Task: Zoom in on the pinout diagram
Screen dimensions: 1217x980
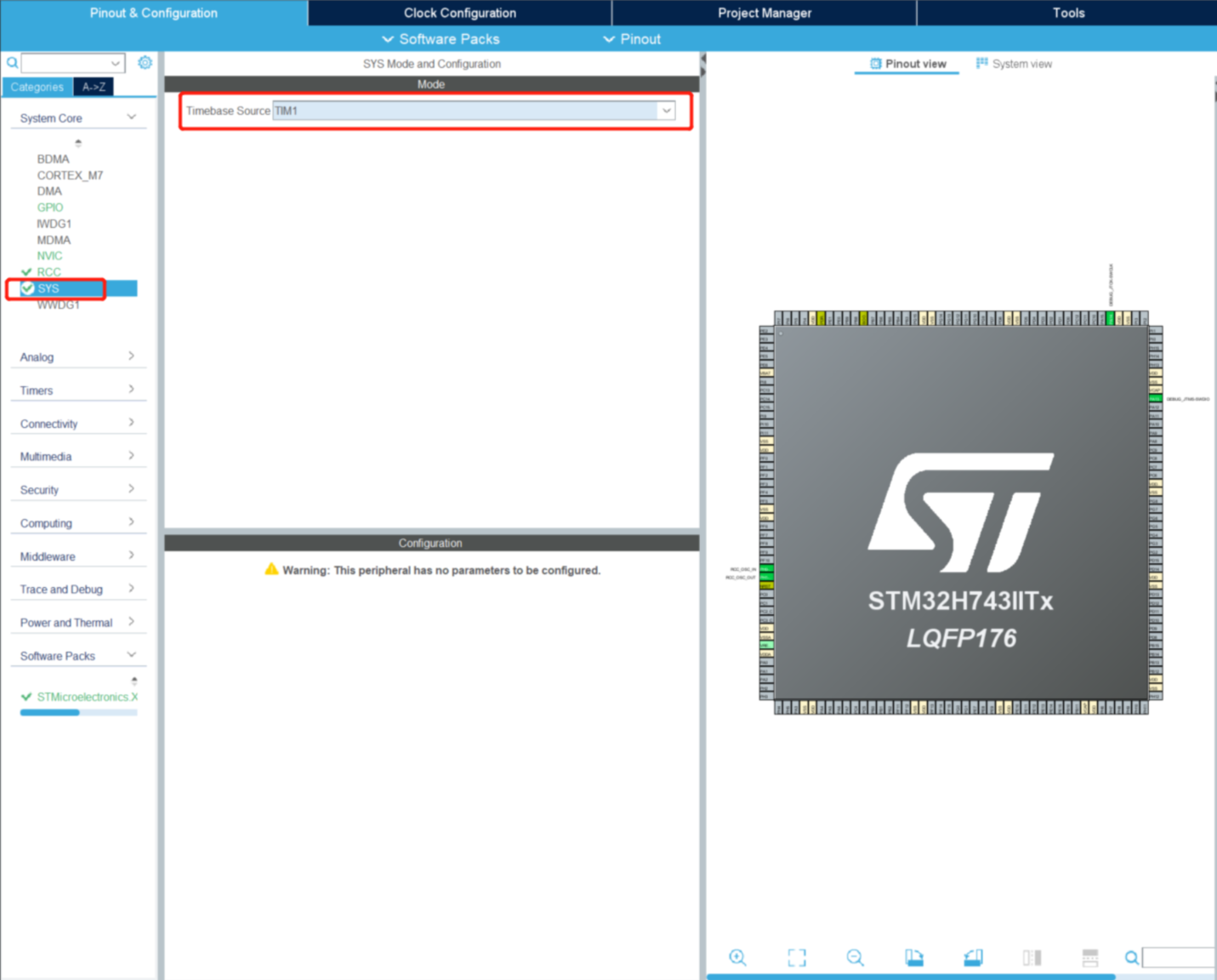Action: (x=737, y=957)
